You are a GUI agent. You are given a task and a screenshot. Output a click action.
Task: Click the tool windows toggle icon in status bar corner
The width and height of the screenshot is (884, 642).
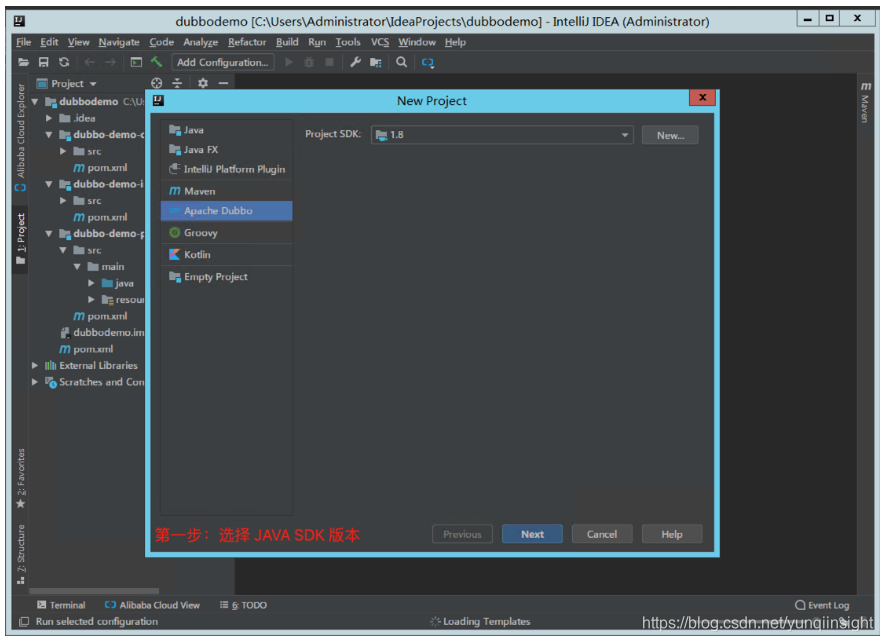pyautogui.click(x=24, y=622)
